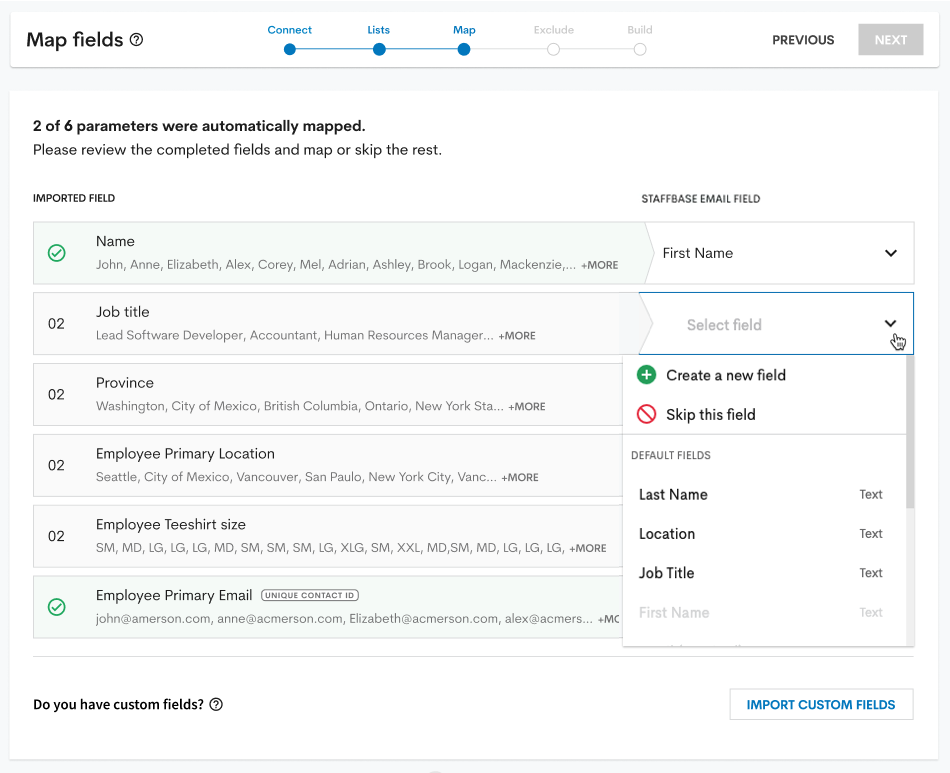The image size is (950, 773).
Task: Jump to the Exclude step
Action: (x=553, y=40)
